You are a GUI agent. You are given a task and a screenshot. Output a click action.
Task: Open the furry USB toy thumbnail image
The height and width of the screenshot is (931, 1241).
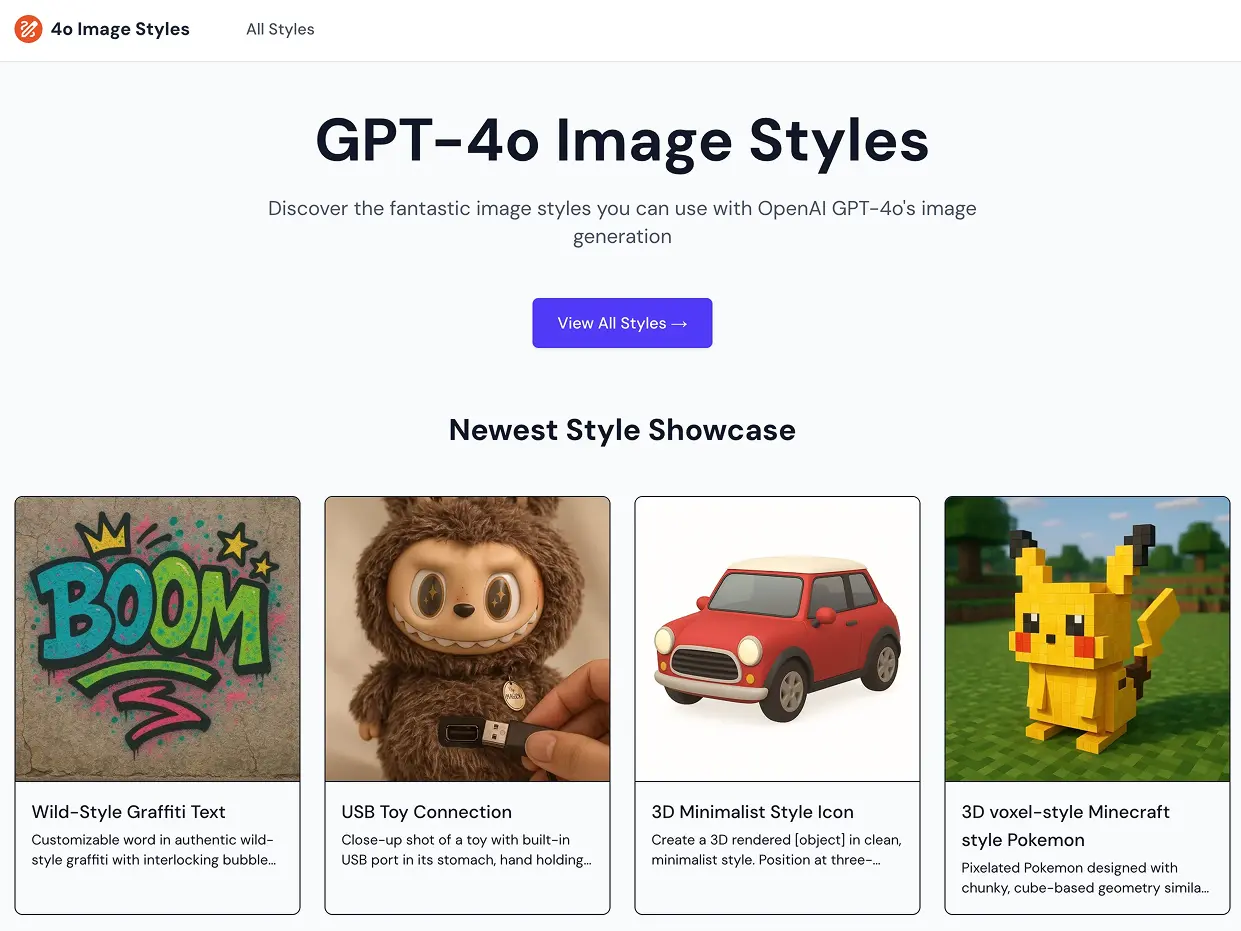tap(467, 639)
